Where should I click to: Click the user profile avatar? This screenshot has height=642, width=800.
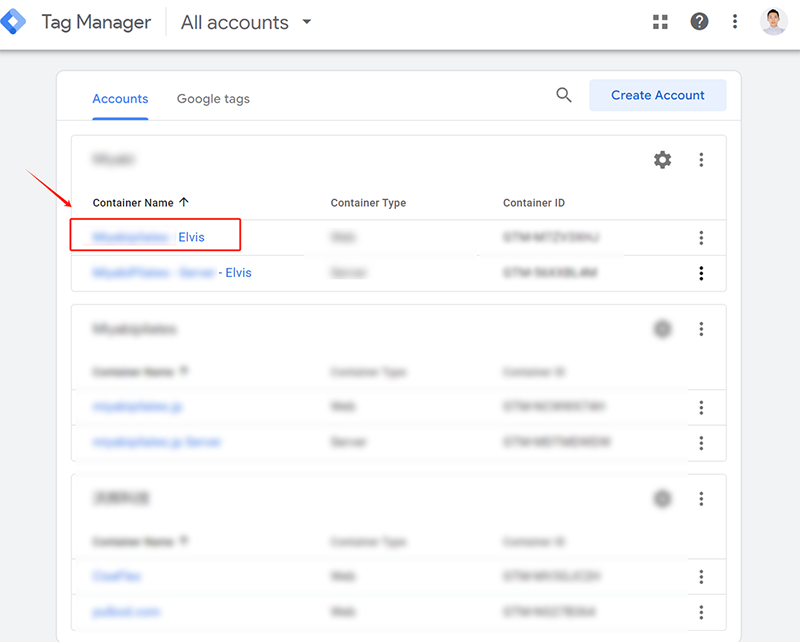(773, 22)
